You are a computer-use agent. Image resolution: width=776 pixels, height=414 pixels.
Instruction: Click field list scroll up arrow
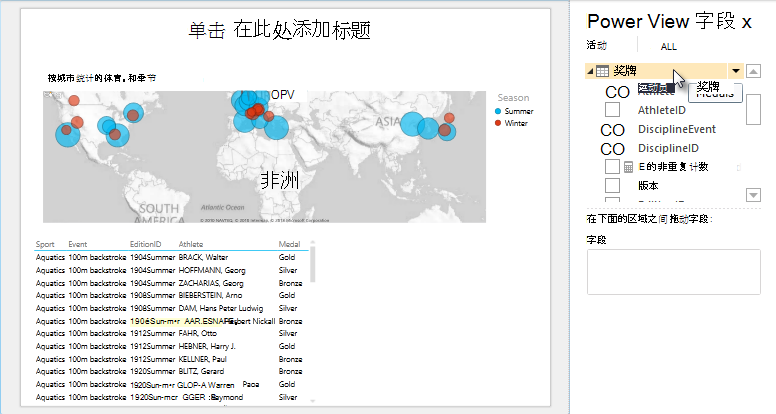coord(753,71)
